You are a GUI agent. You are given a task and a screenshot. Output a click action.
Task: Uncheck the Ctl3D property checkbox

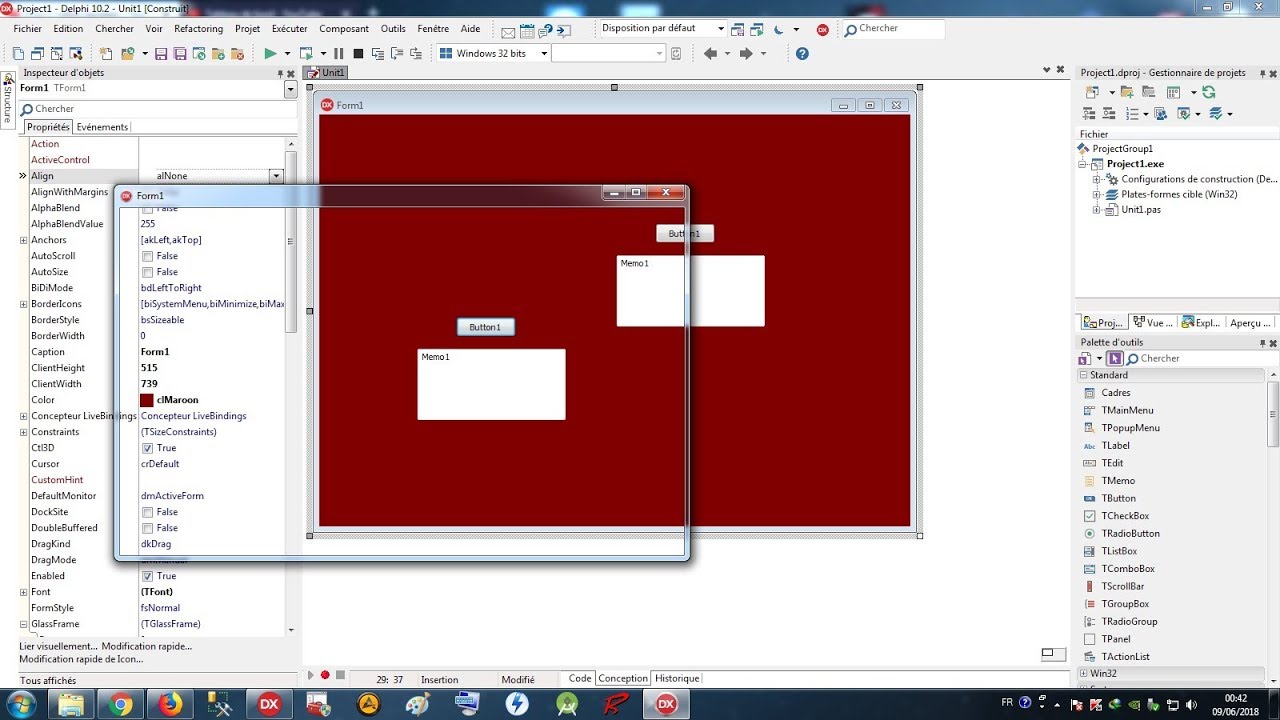[x=147, y=448]
